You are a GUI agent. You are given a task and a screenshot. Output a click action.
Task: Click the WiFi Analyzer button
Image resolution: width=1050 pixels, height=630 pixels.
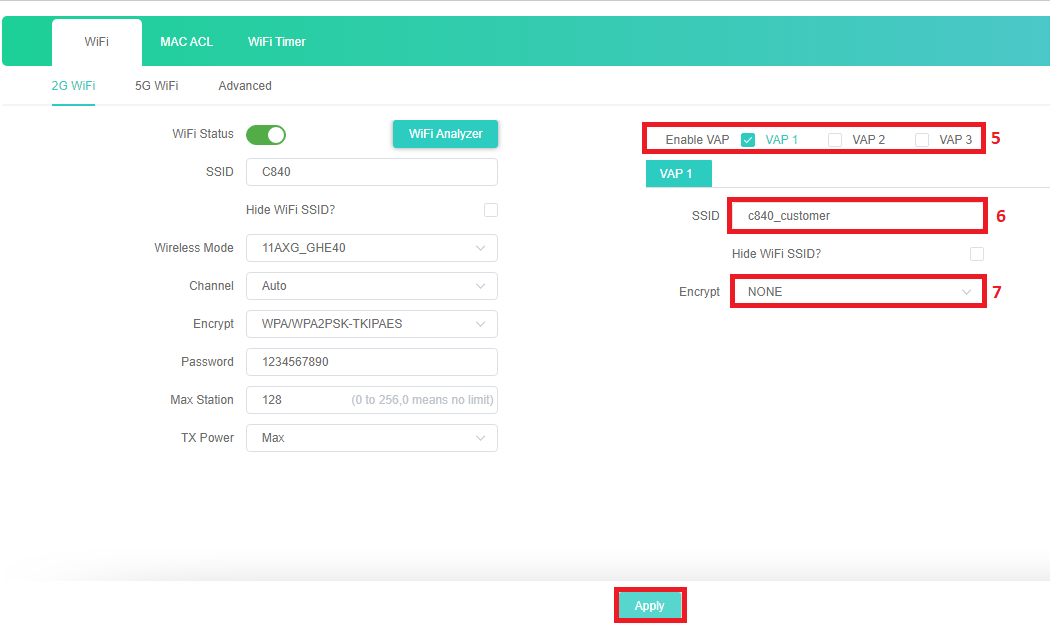point(445,134)
